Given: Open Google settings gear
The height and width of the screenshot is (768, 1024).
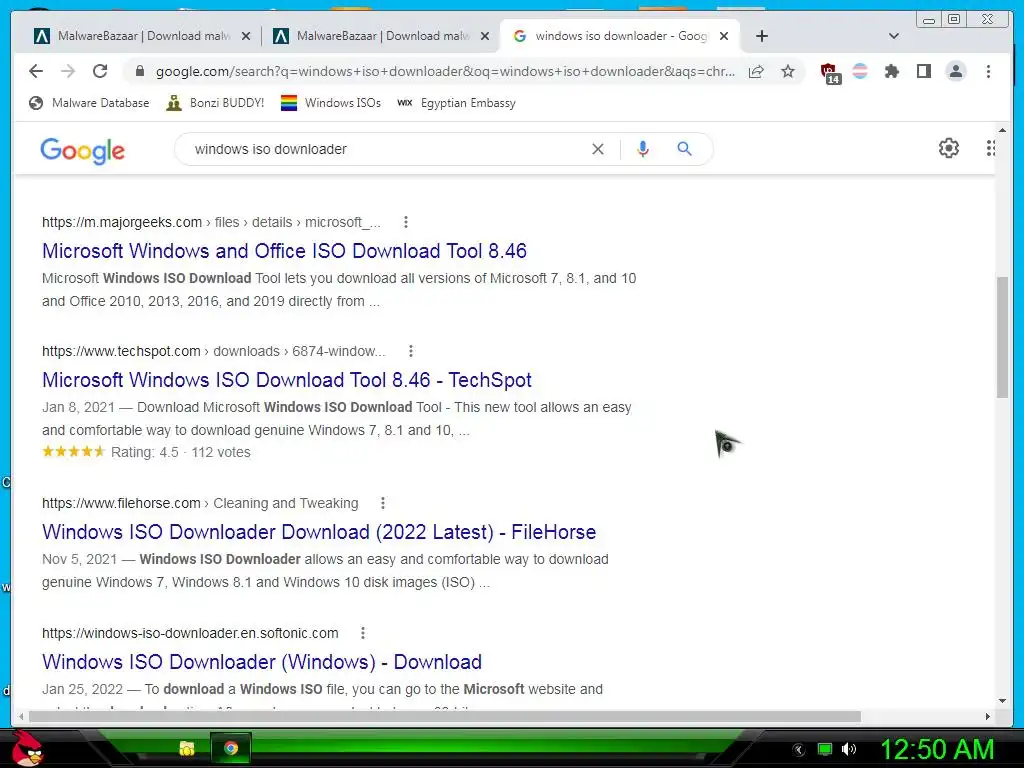Looking at the screenshot, I should 948,148.
